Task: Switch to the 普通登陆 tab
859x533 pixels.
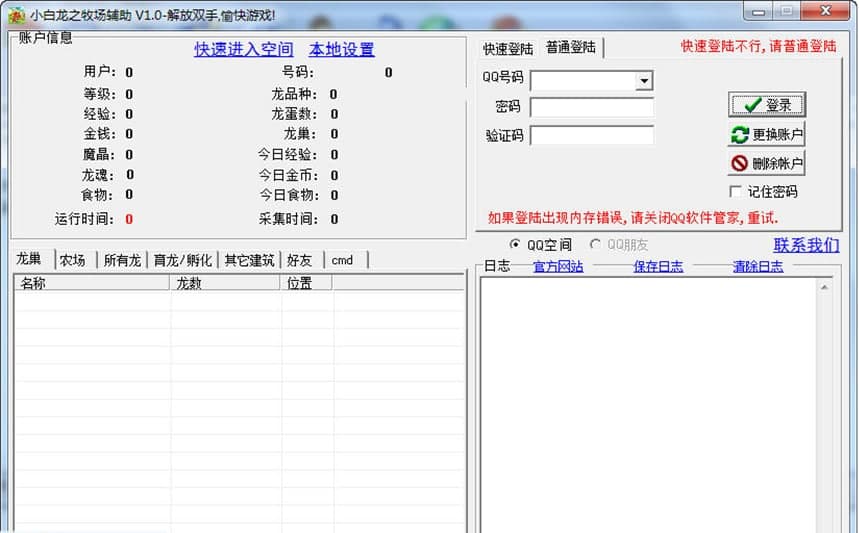Action: pyautogui.click(x=570, y=47)
